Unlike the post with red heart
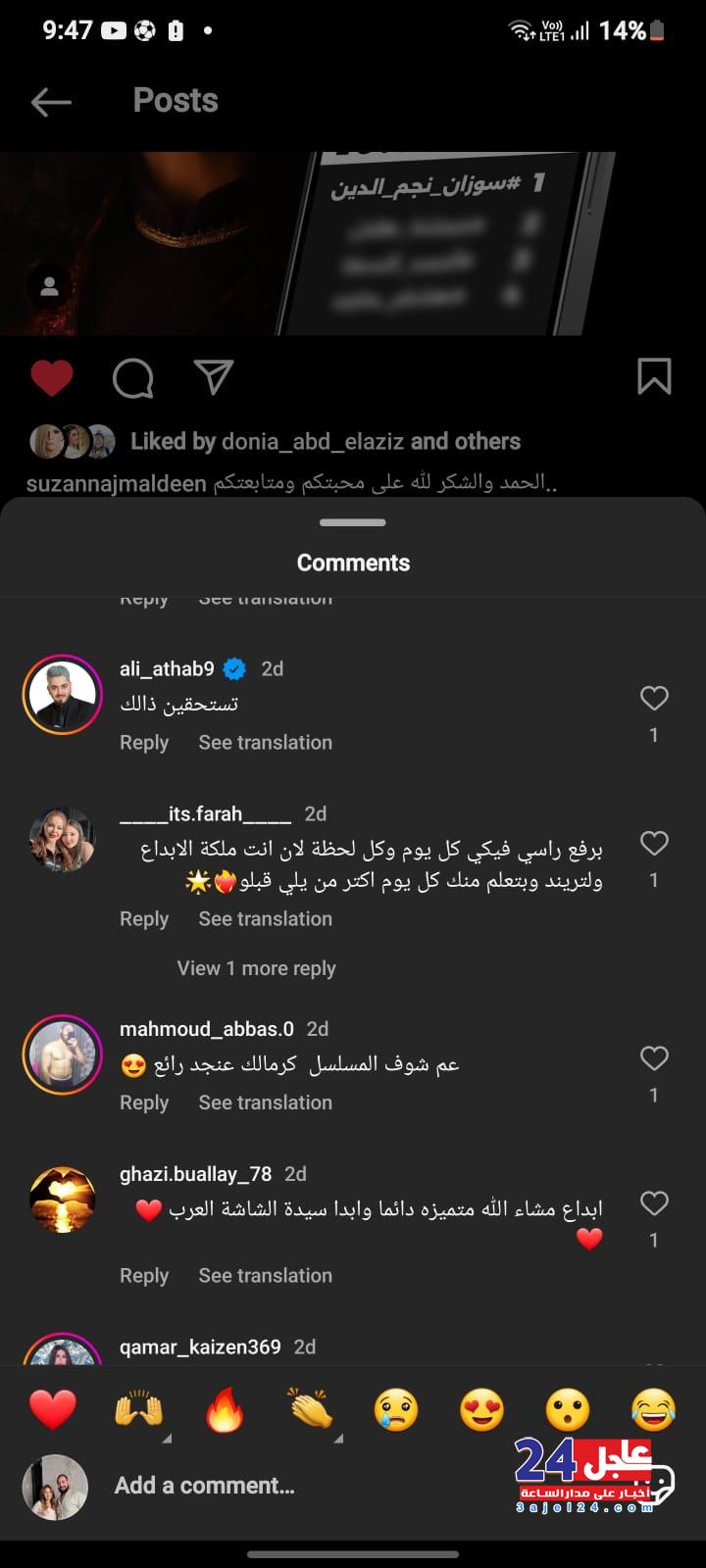 point(52,377)
